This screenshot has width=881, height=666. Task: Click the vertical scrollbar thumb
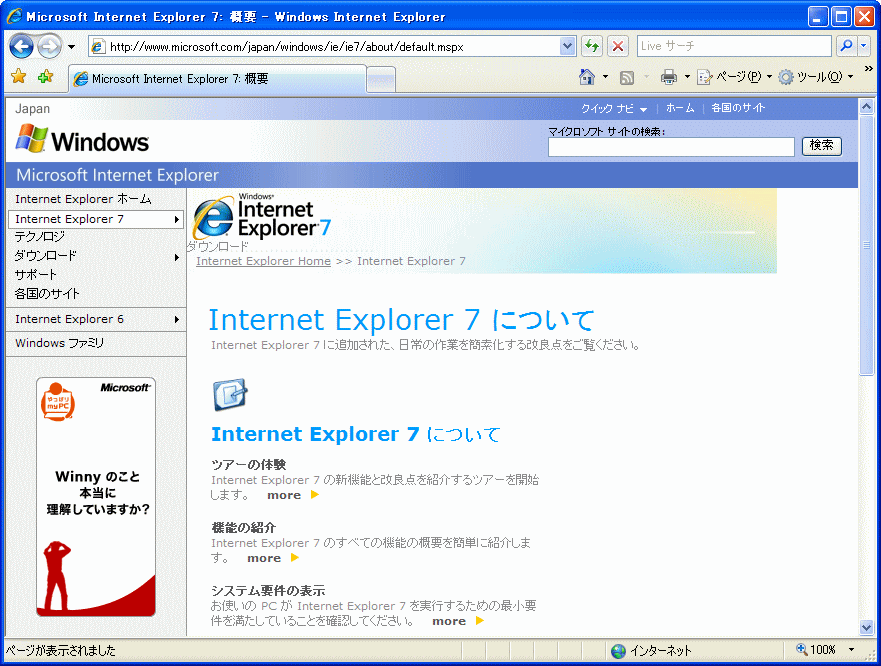[x=866, y=244]
